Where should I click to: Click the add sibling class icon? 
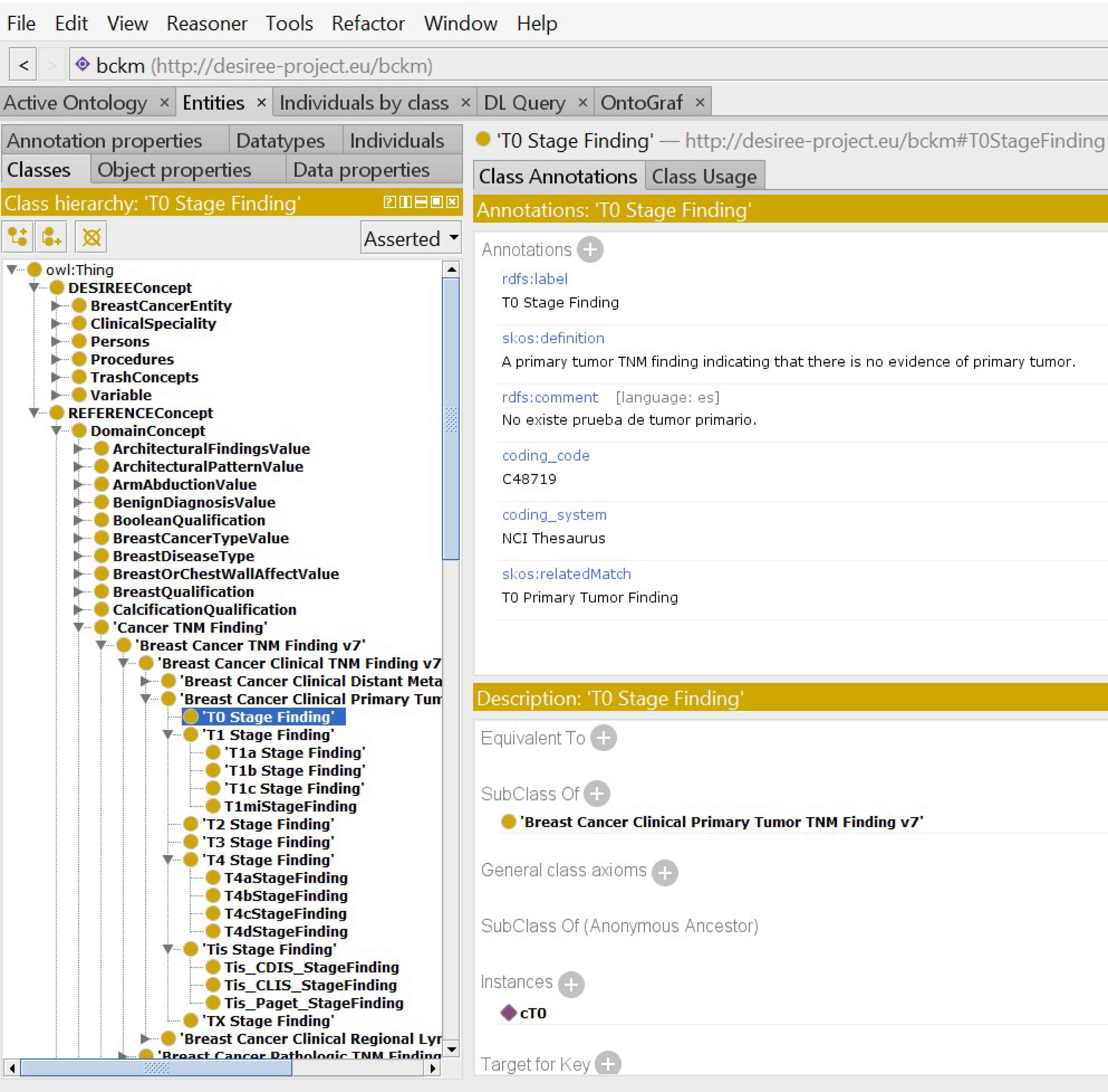point(52,237)
